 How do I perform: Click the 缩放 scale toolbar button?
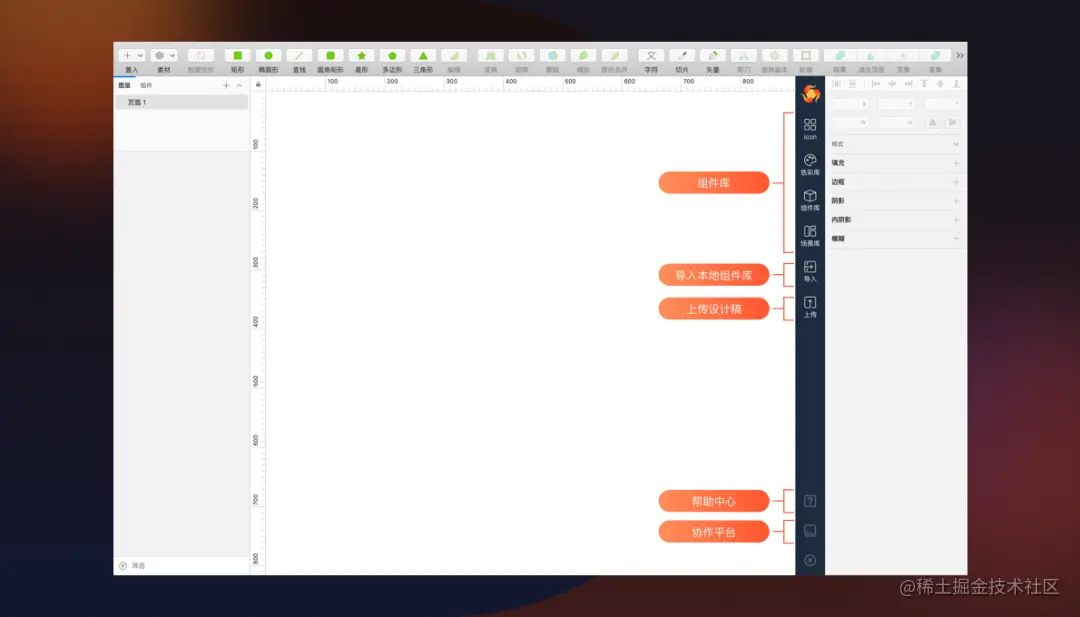[x=583, y=56]
